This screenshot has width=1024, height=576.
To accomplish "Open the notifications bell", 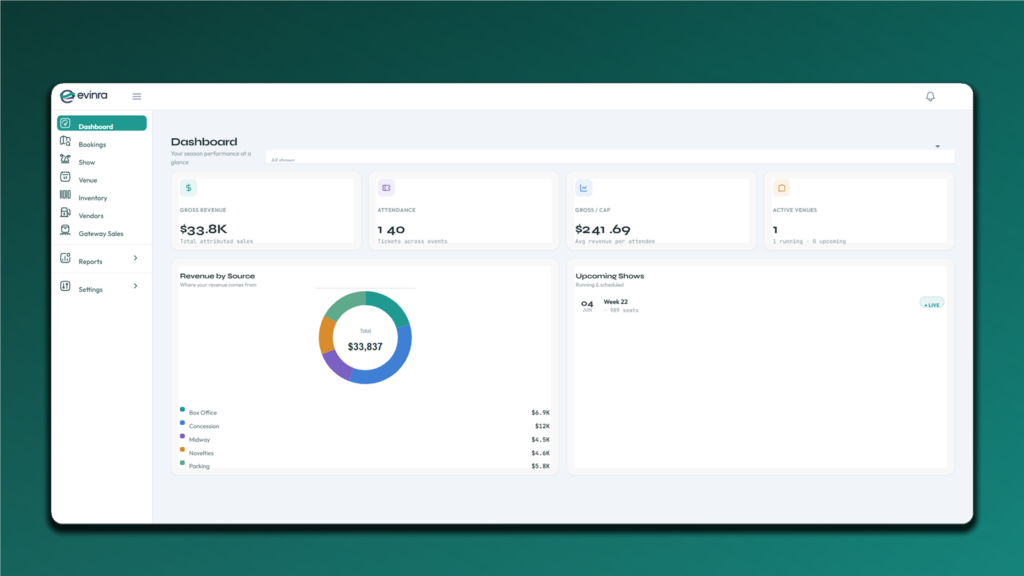I will pos(930,97).
